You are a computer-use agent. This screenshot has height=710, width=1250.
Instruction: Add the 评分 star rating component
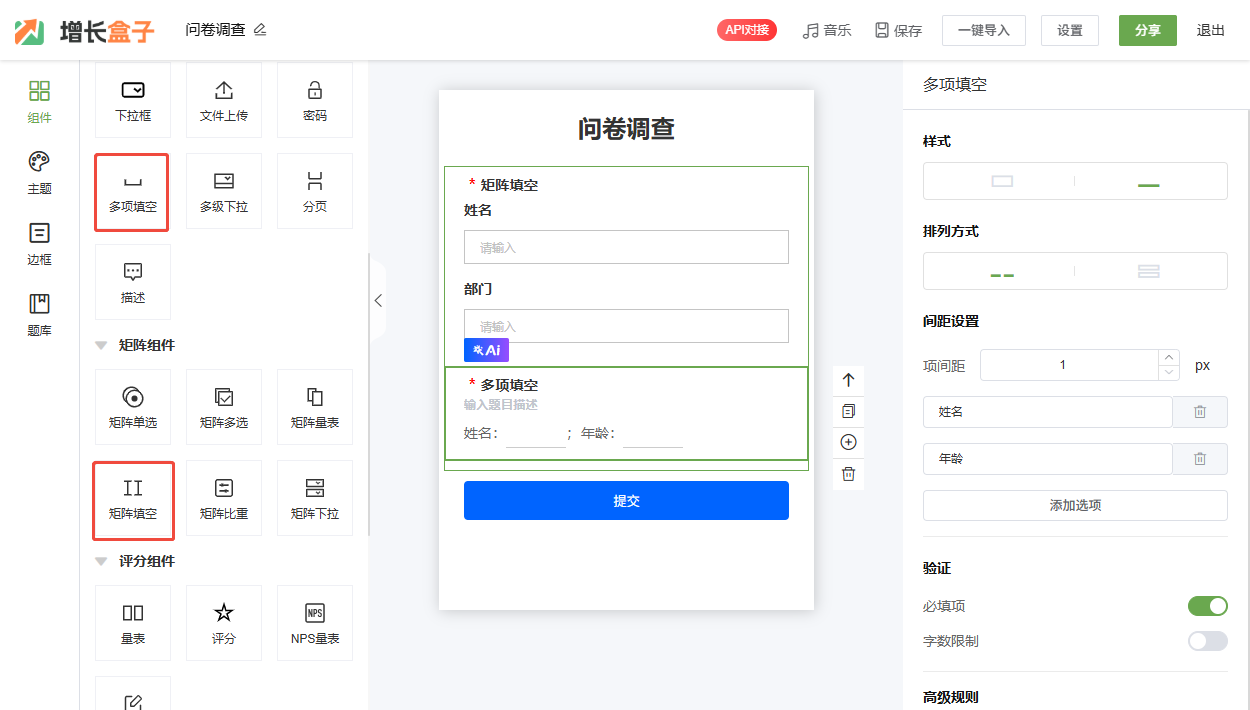(x=224, y=623)
